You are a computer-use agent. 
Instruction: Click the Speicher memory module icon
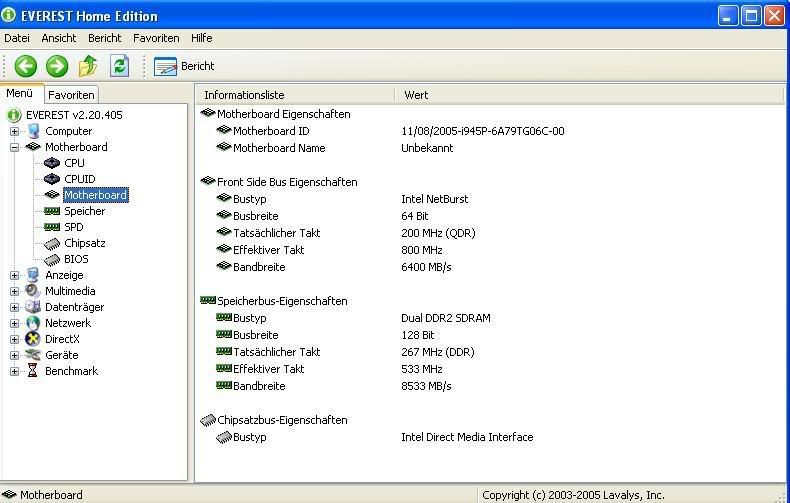pyautogui.click(x=52, y=211)
